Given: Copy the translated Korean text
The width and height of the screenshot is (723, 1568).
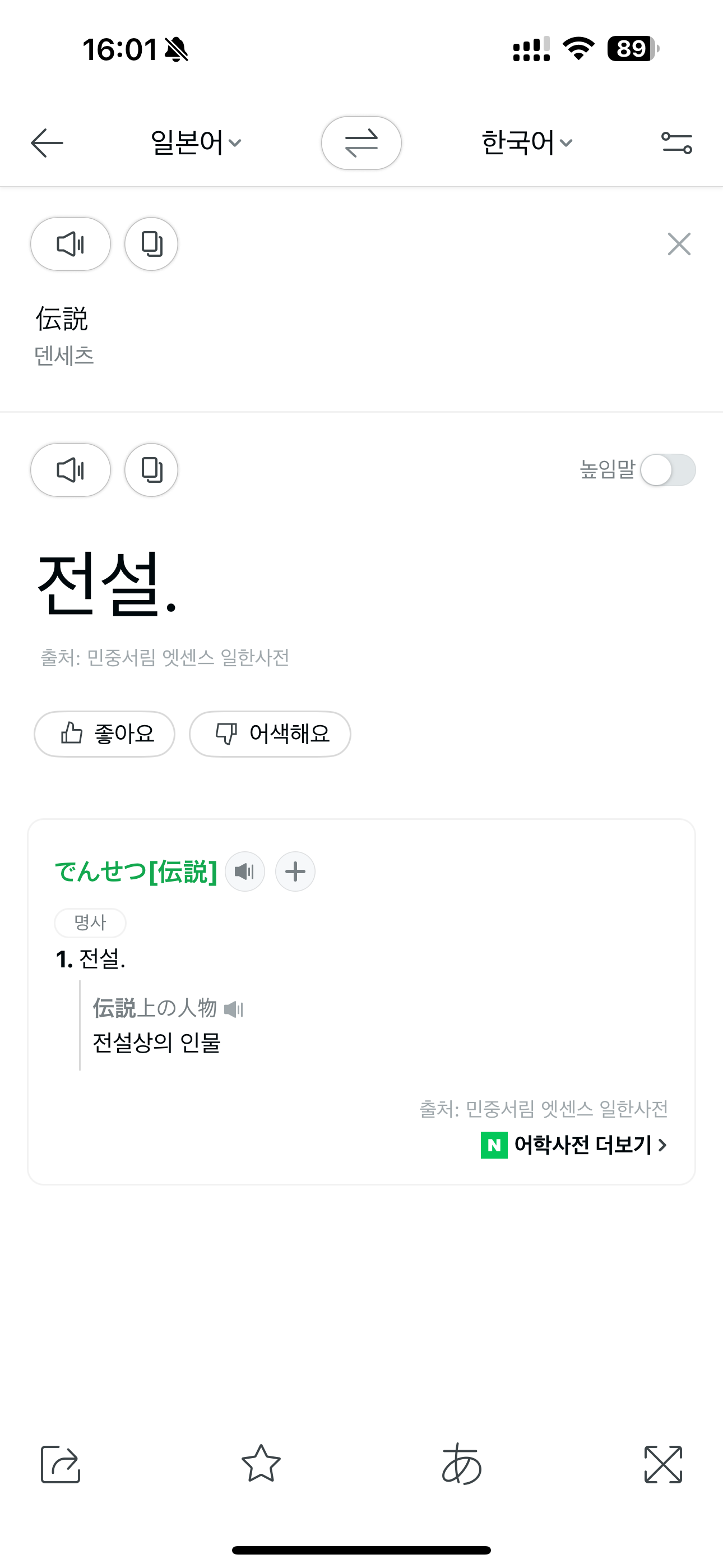Looking at the screenshot, I should [151, 470].
